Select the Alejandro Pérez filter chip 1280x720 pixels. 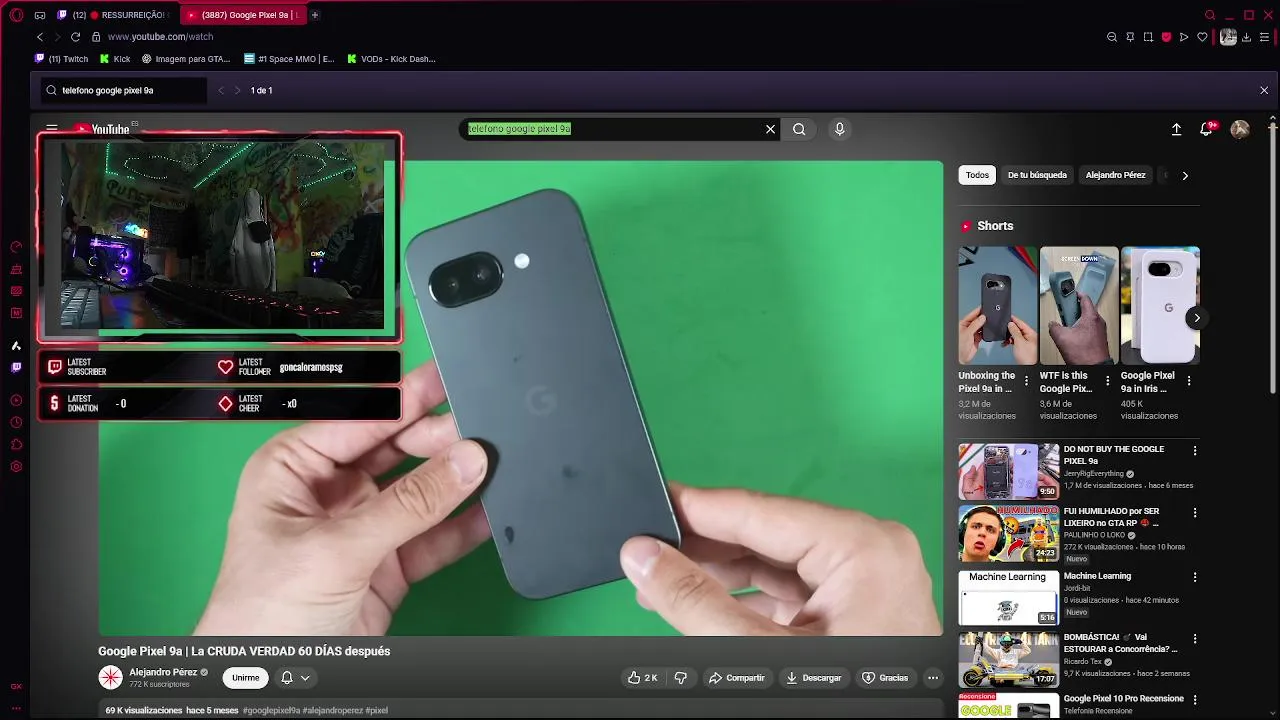pos(1115,175)
